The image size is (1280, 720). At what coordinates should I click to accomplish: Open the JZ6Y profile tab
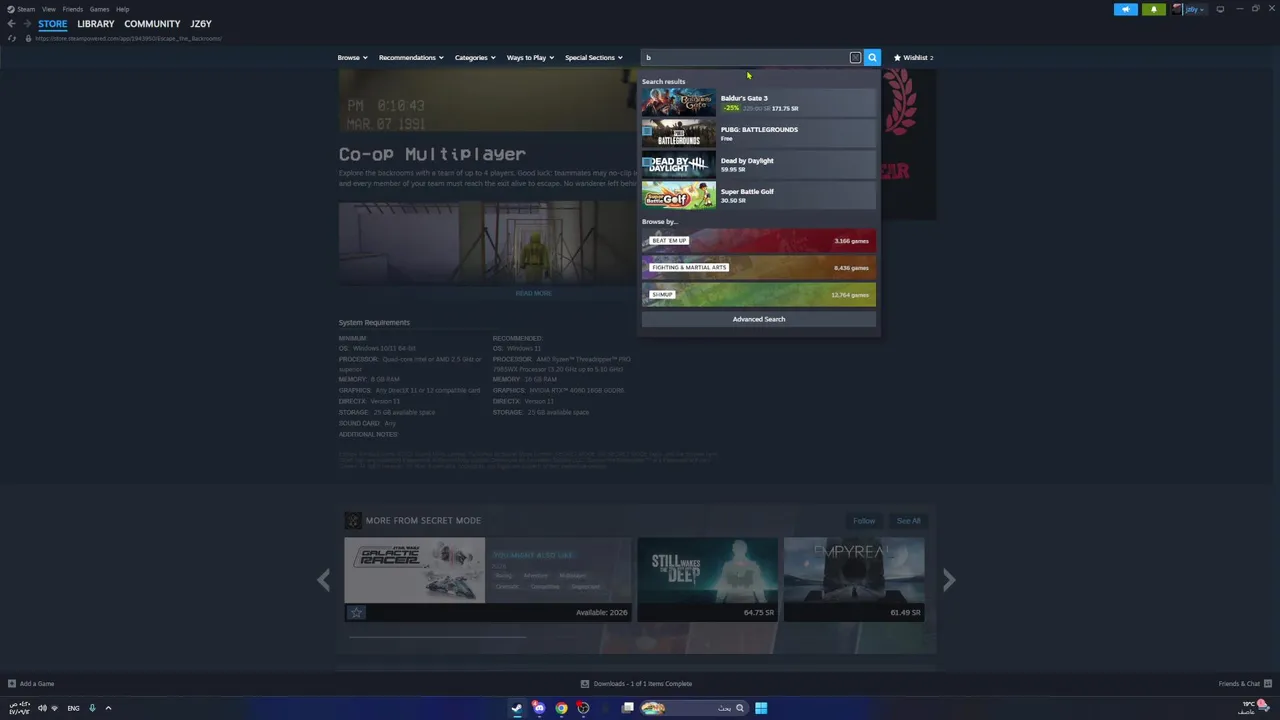coord(201,24)
